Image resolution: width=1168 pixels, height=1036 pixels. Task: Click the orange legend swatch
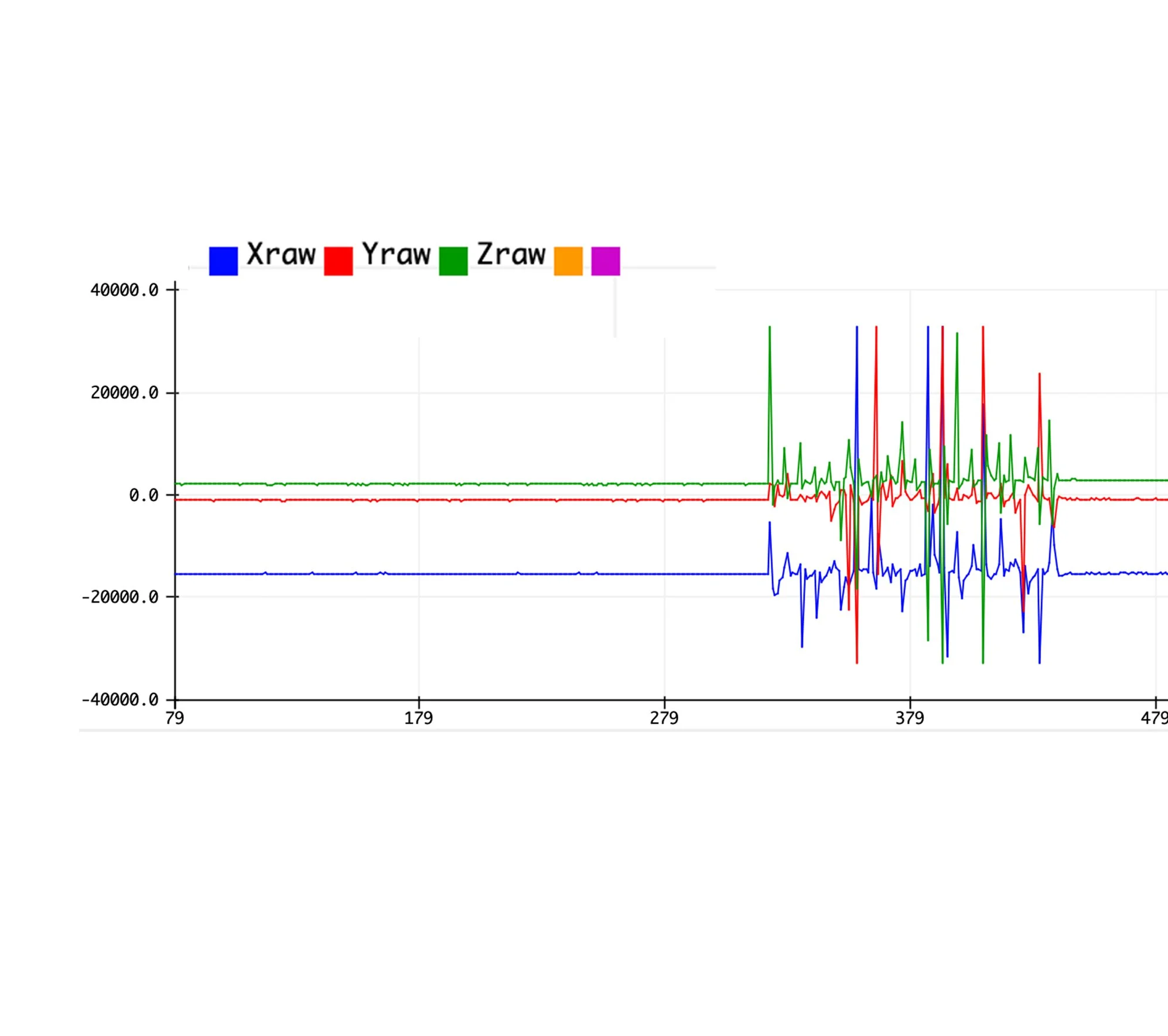coord(568,261)
